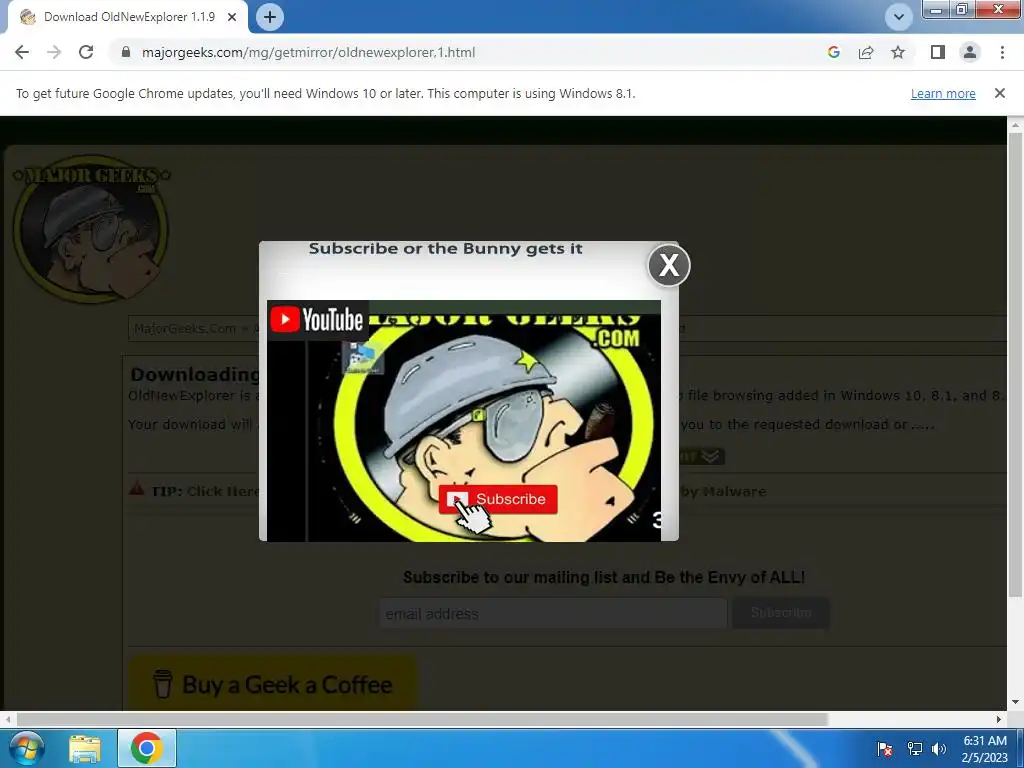Click the YouTube logo in popup
1024x768 pixels.
317,319
